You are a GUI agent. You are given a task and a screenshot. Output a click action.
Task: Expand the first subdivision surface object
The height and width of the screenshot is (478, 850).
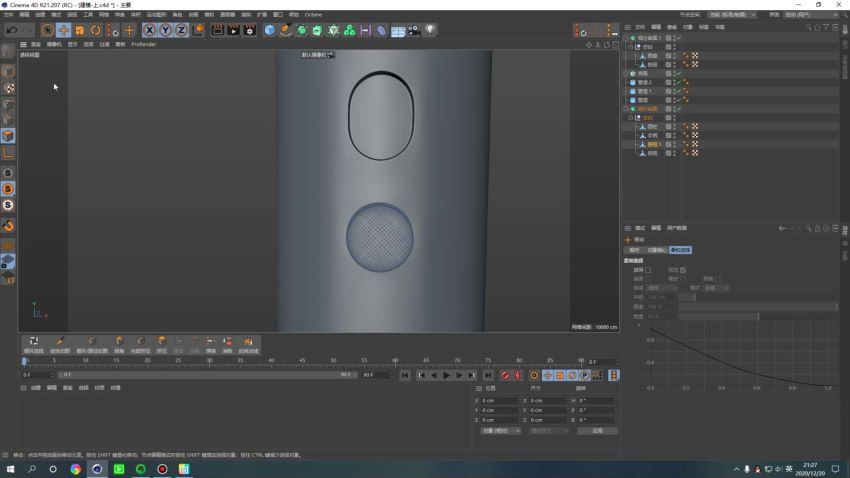(626, 38)
